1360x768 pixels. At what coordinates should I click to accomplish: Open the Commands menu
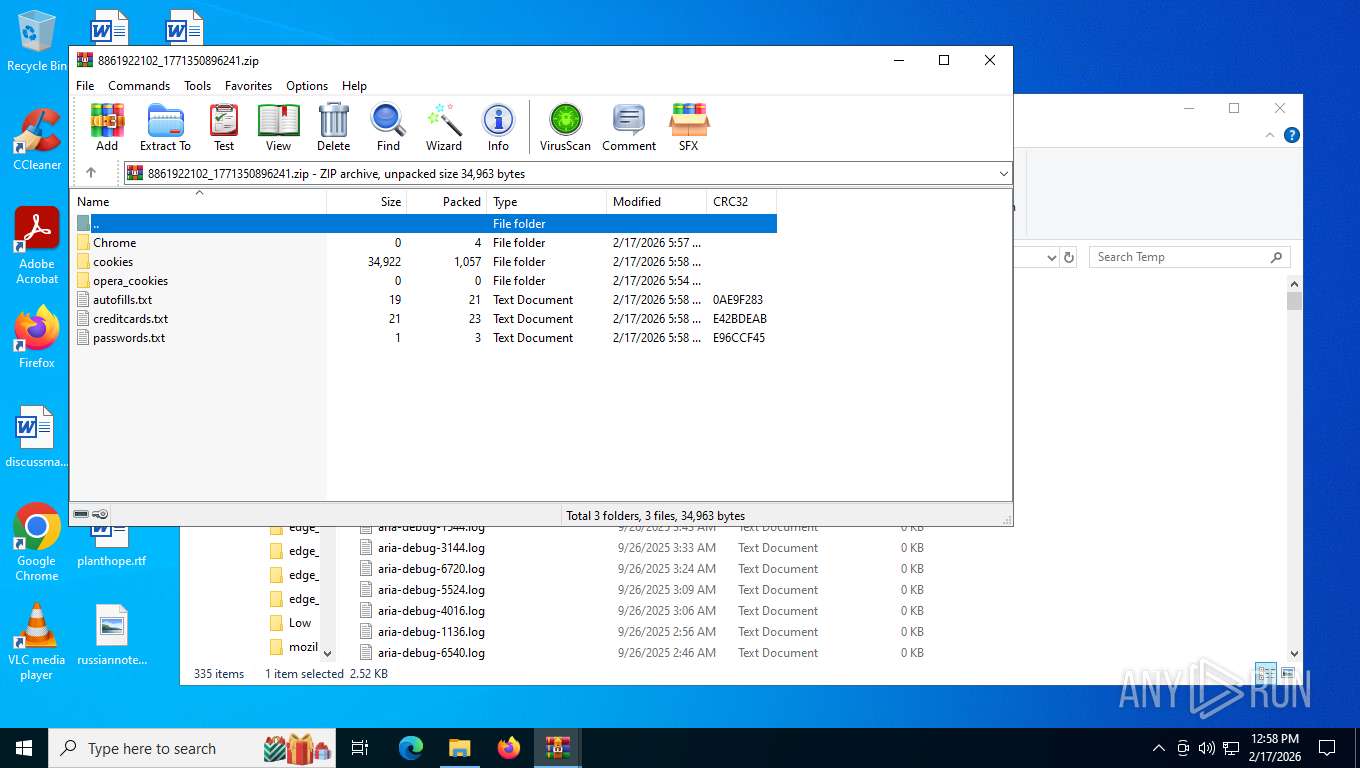coord(139,86)
